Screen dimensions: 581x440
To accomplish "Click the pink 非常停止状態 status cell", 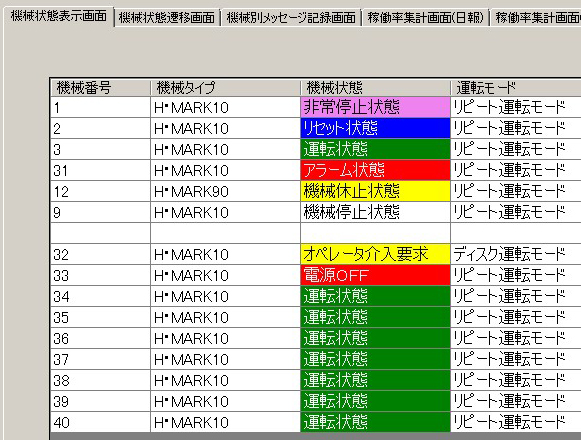I will 375,107.
